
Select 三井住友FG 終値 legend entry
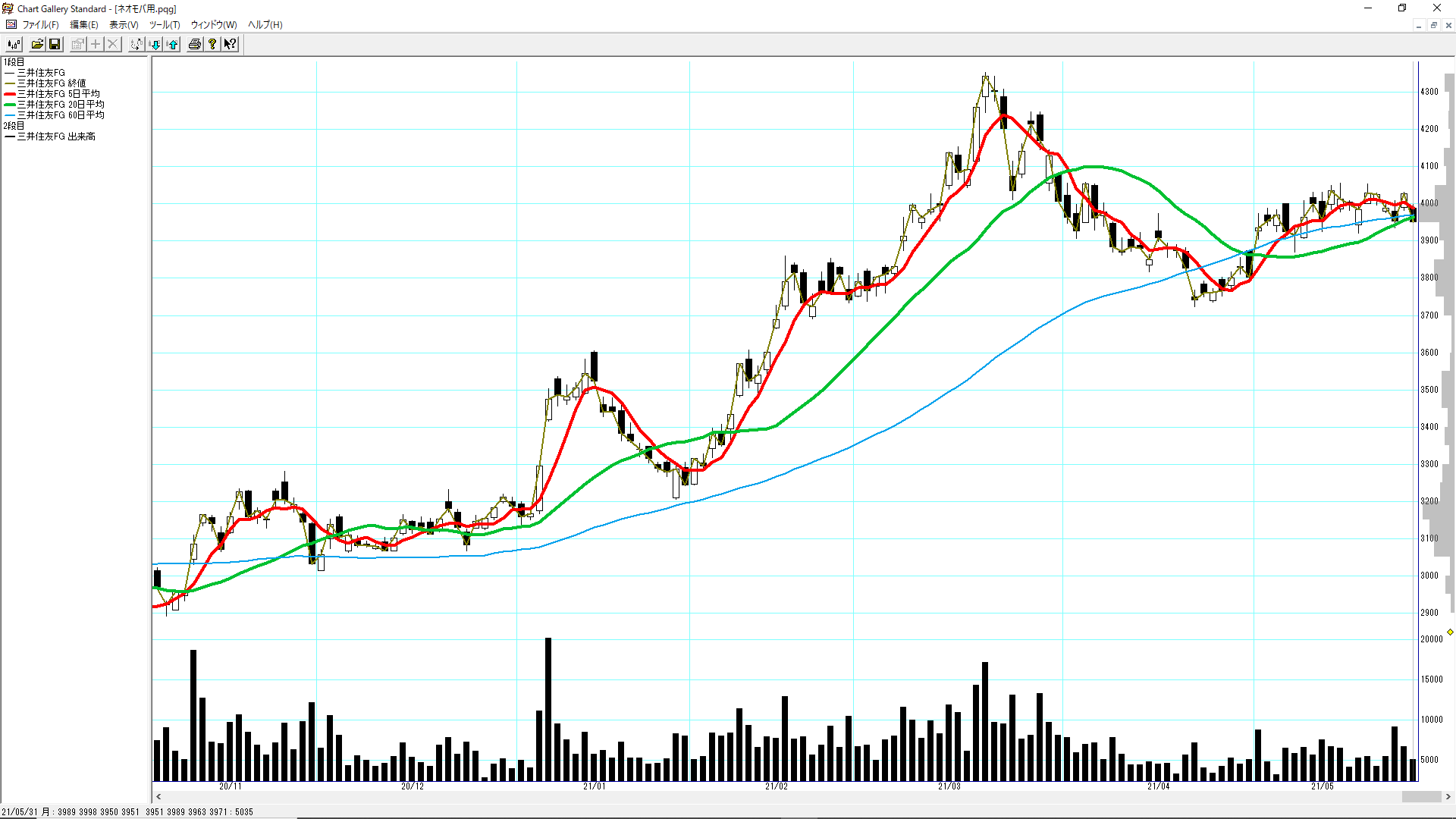tap(52, 83)
